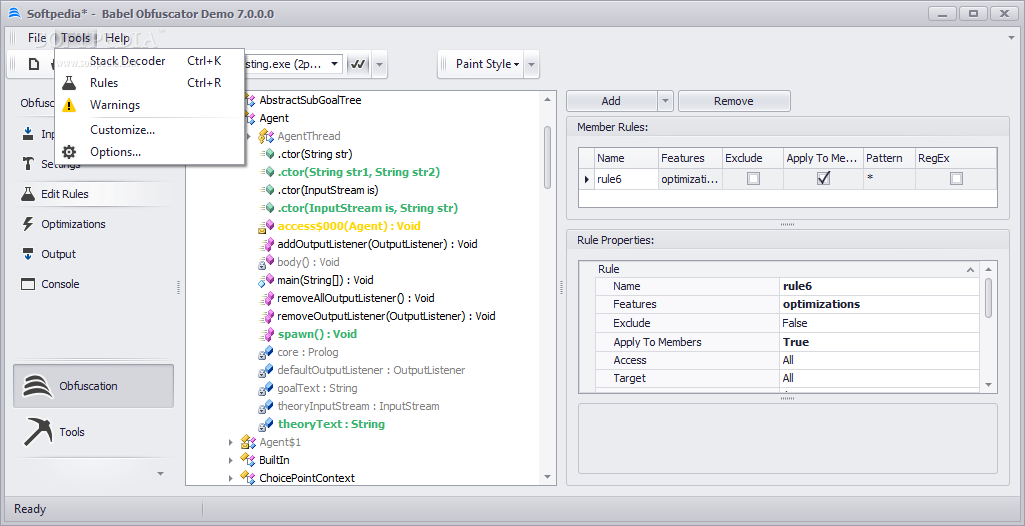Click the double-checkmark toolbar icon
This screenshot has height=526, width=1025.
[x=358, y=64]
